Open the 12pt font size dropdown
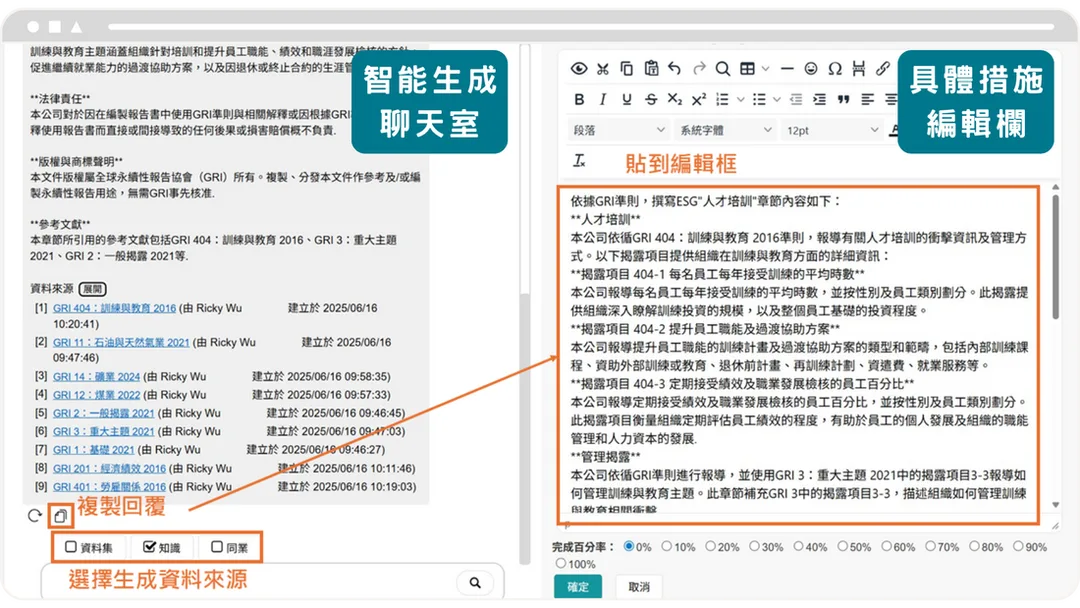1080x608 pixels. [832, 130]
